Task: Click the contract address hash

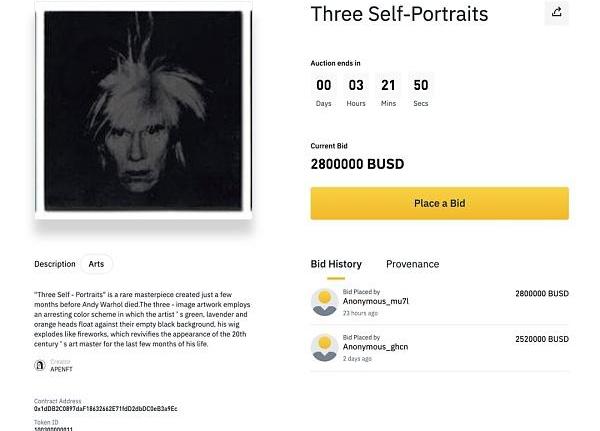Action: click(x=106, y=409)
